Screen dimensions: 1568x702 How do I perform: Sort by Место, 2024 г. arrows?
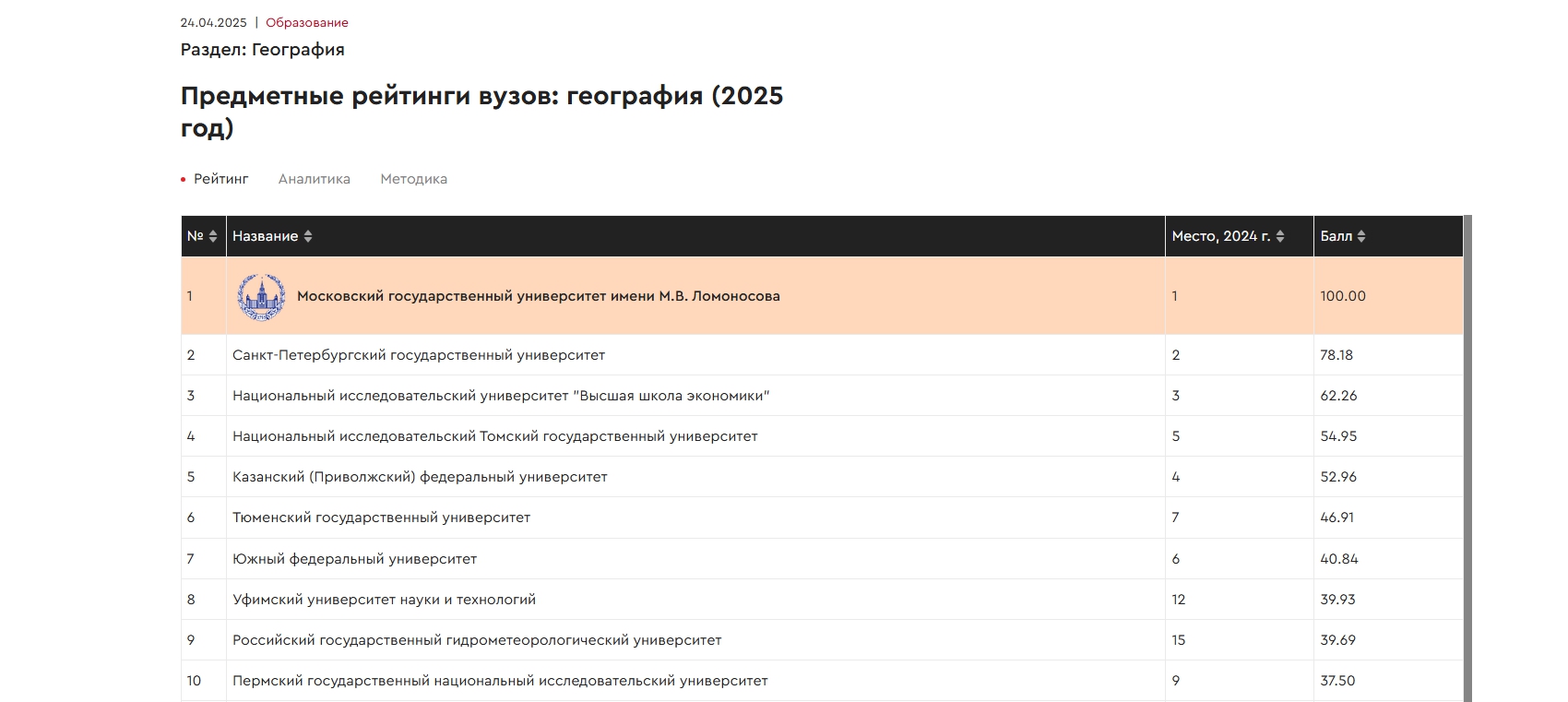click(x=1280, y=236)
